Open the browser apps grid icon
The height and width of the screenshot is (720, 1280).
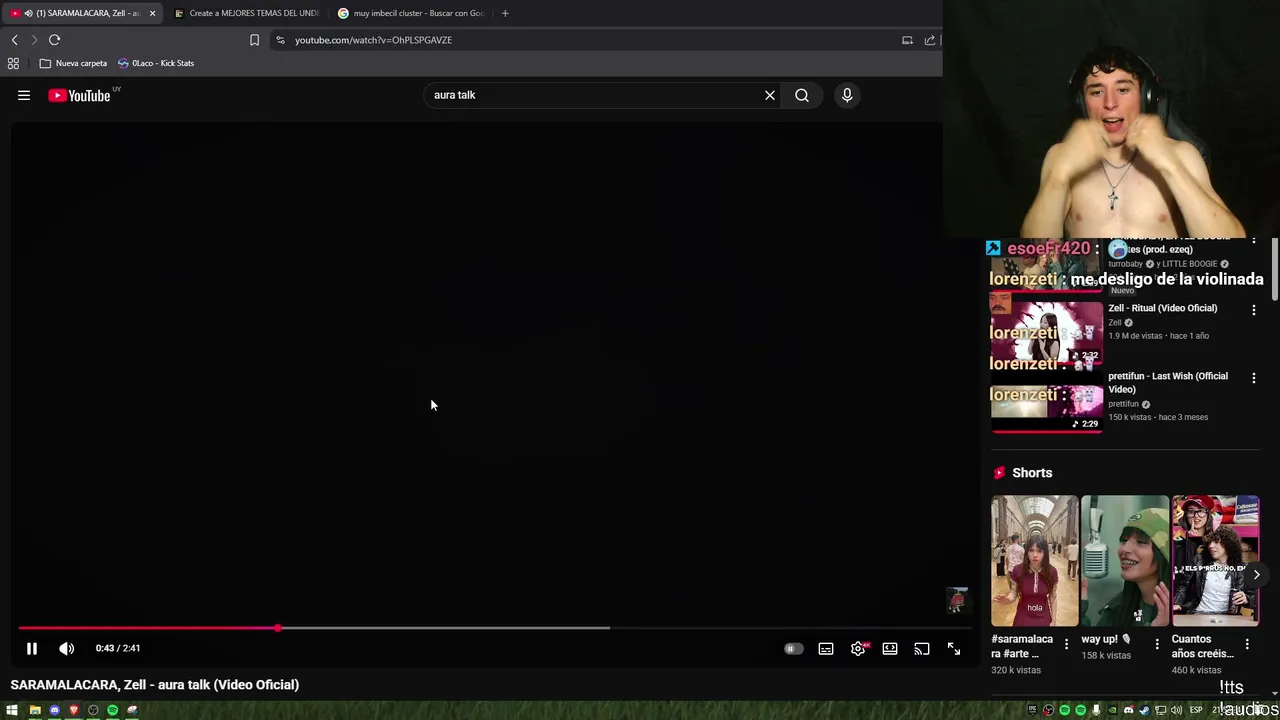pyautogui.click(x=13, y=63)
